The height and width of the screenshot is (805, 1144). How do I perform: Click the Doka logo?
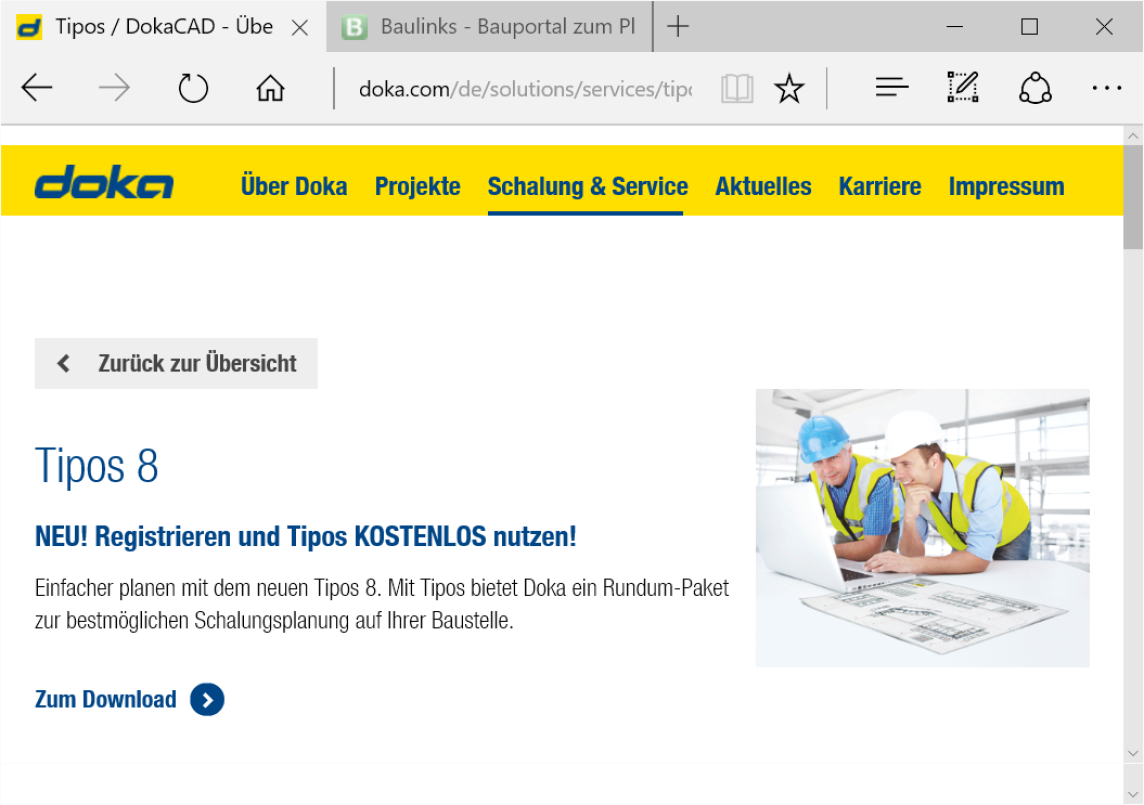[104, 182]
